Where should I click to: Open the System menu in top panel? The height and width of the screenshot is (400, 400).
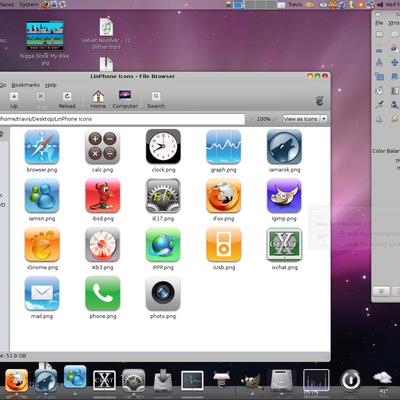click(29, 4)
